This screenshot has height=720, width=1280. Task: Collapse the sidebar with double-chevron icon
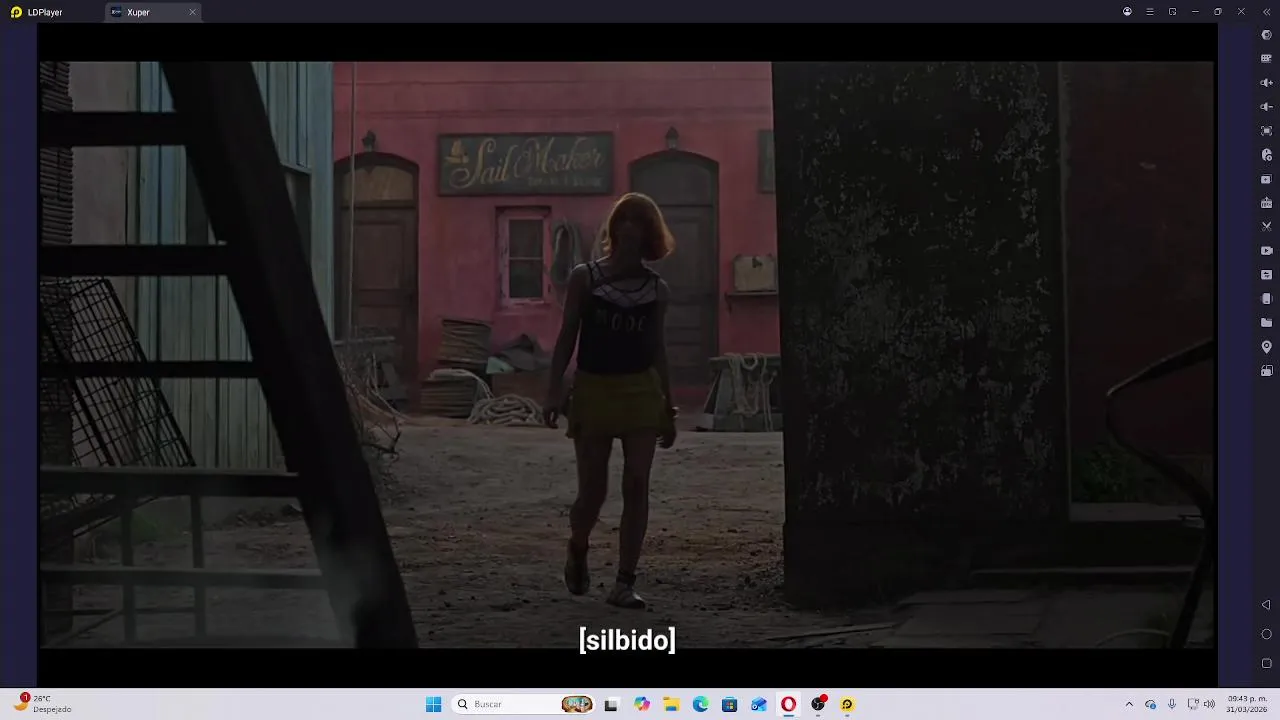pos(1266,12)
